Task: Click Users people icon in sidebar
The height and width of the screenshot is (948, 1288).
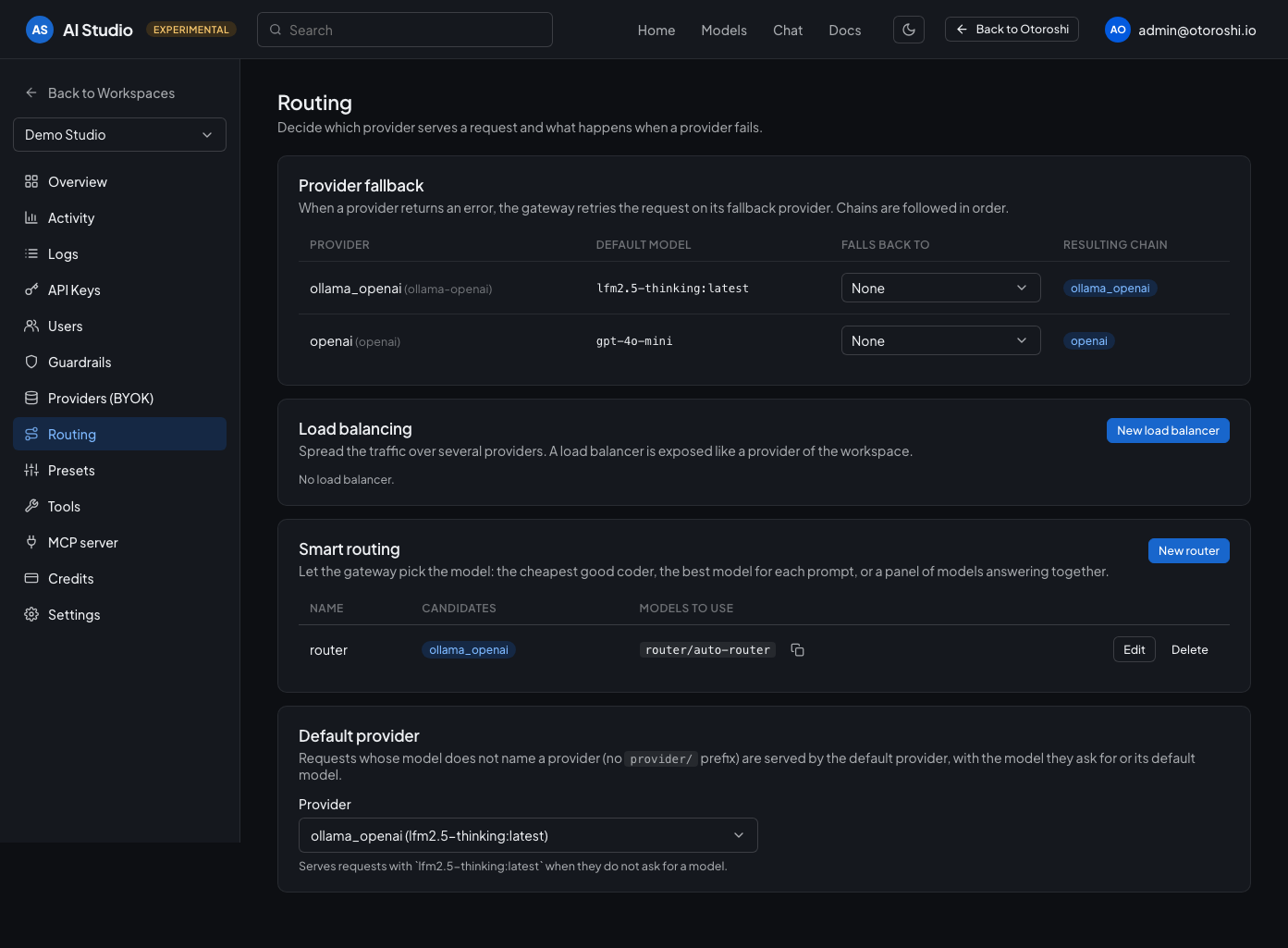Action: point(31,326)
